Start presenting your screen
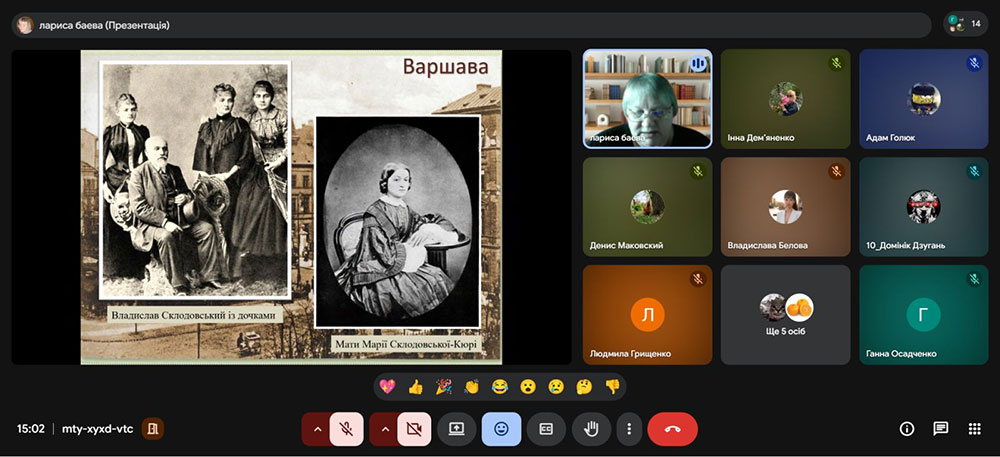The height and width of the screenshot is (457, 1000). (x=457, y=429)
